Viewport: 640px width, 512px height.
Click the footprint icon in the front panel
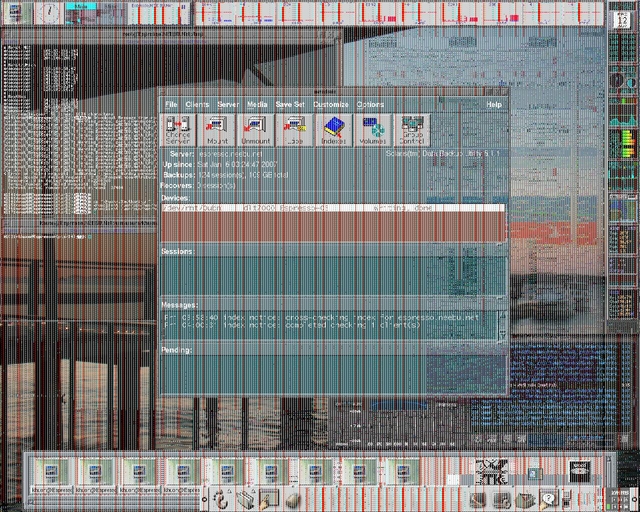221,500
